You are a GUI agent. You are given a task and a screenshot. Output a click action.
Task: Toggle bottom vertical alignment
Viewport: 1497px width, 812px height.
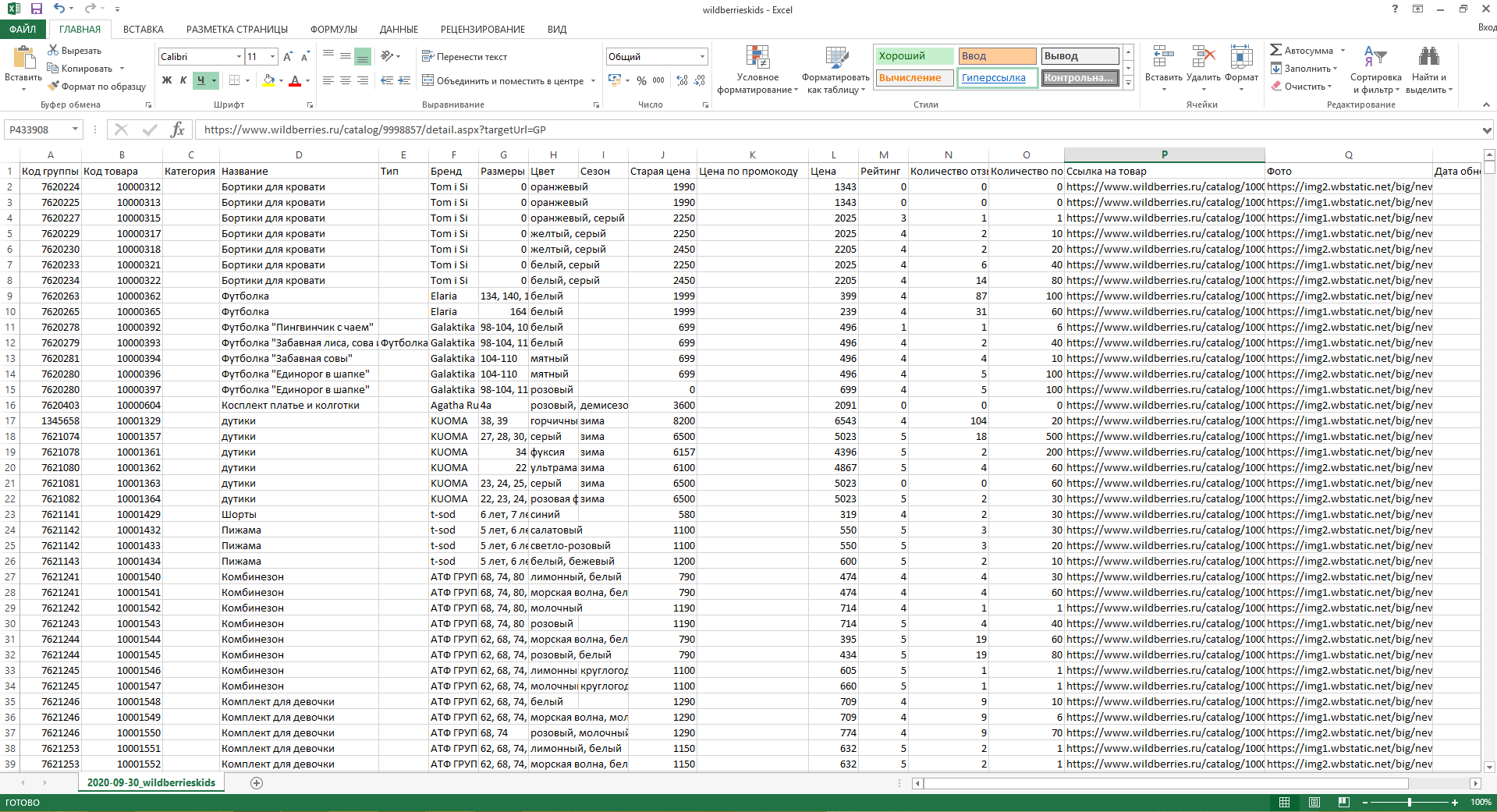[x=363, y=57]
